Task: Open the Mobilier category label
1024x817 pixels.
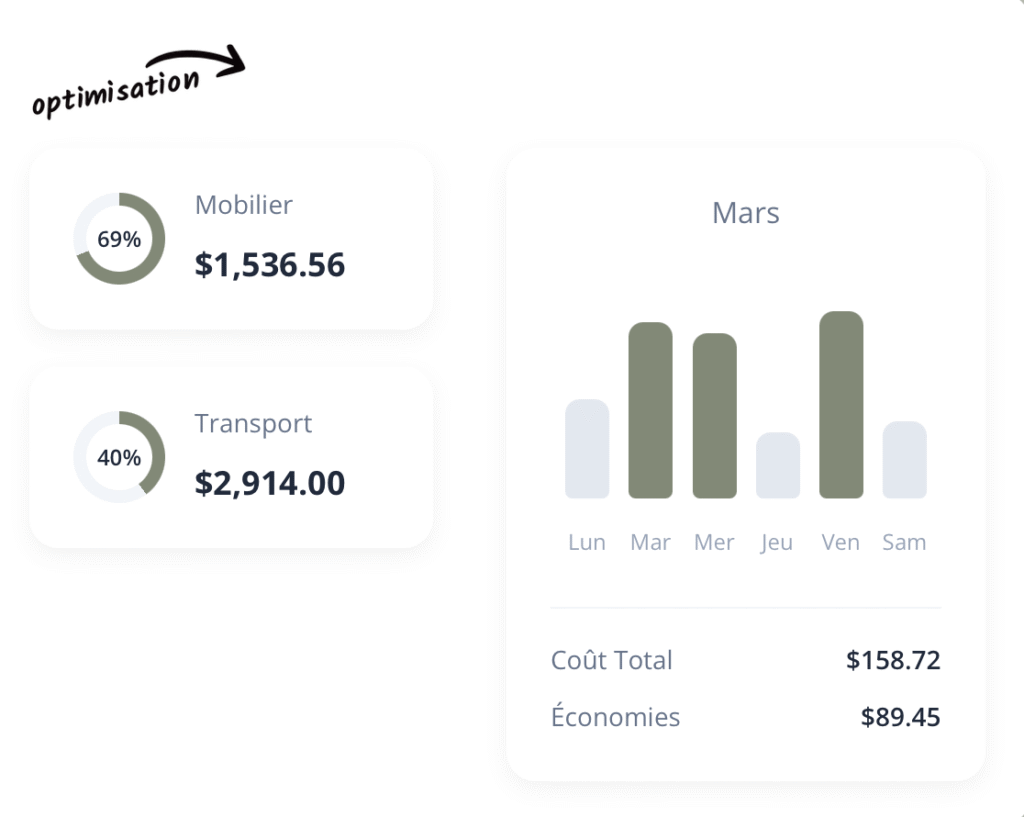Action: pyautogui.click(x=244, y=205)
